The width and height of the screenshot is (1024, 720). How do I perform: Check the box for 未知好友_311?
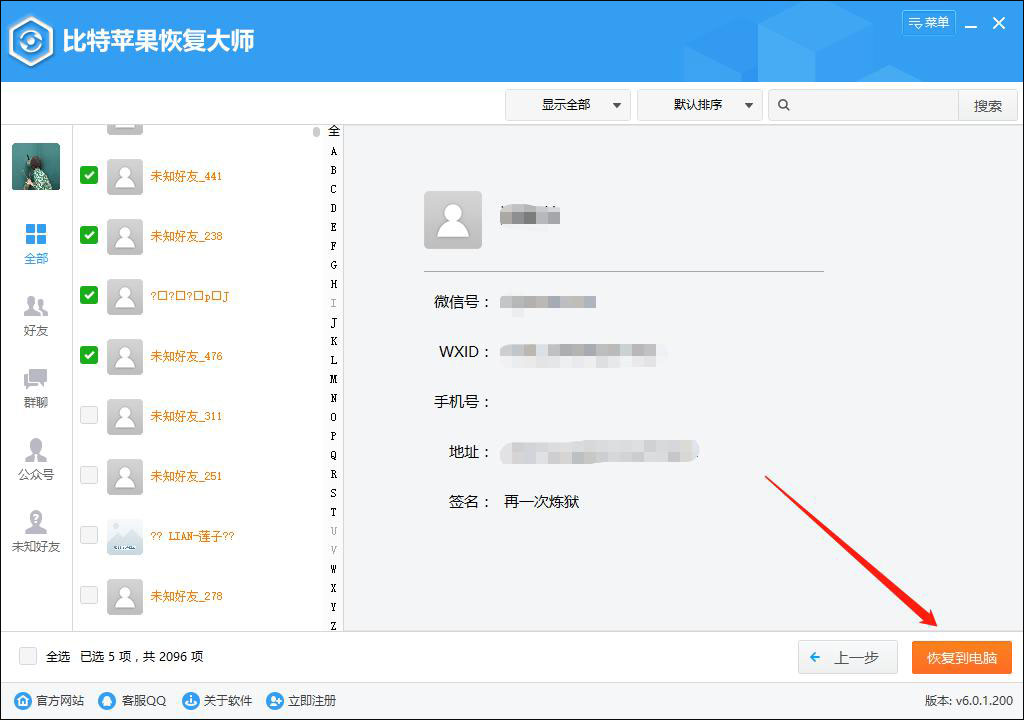click(x=88, y=416)
